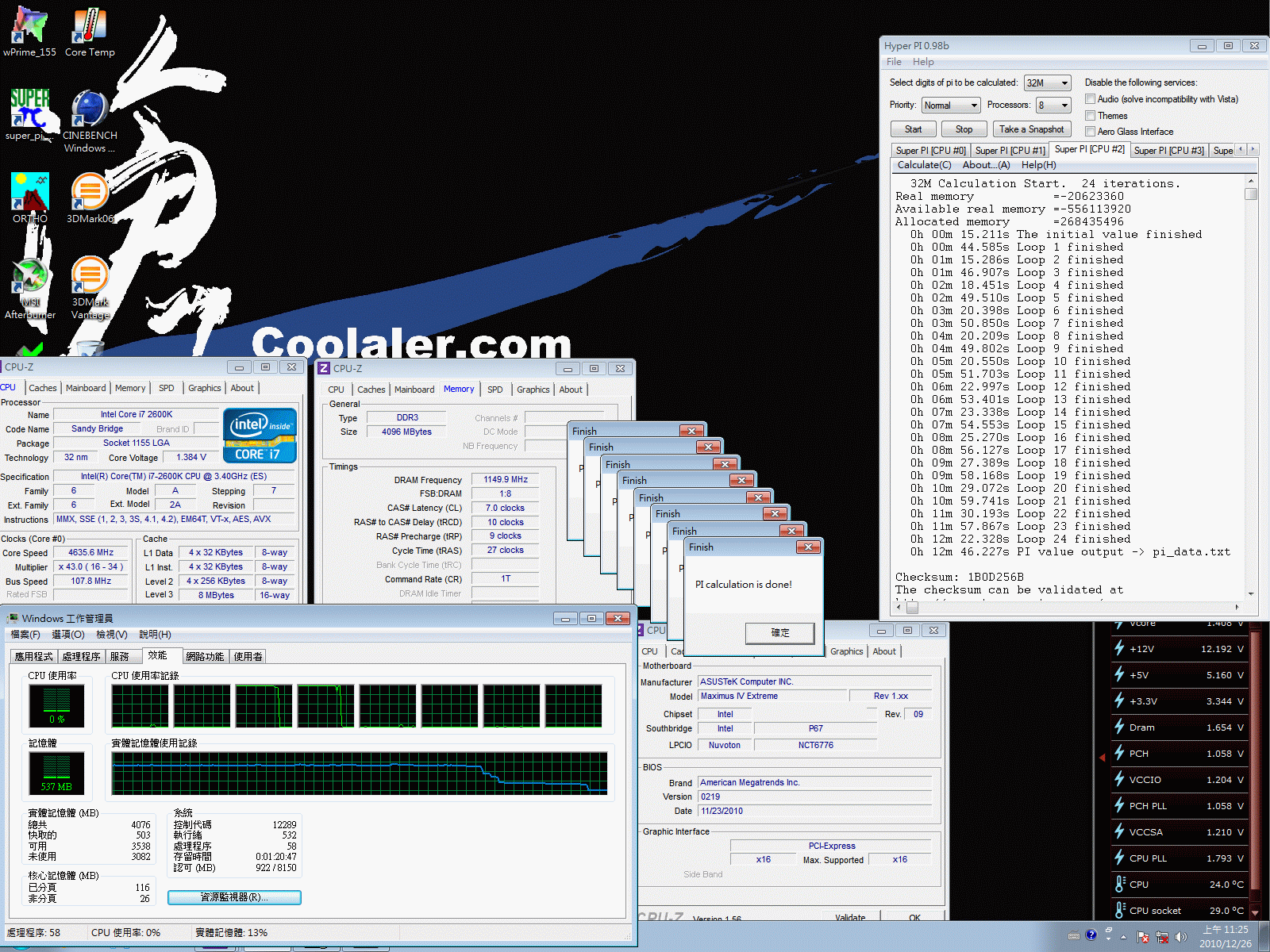The image size is (1270, 952).
Task: Launch the Core Temp desktop icon
Action: point(90,32)
